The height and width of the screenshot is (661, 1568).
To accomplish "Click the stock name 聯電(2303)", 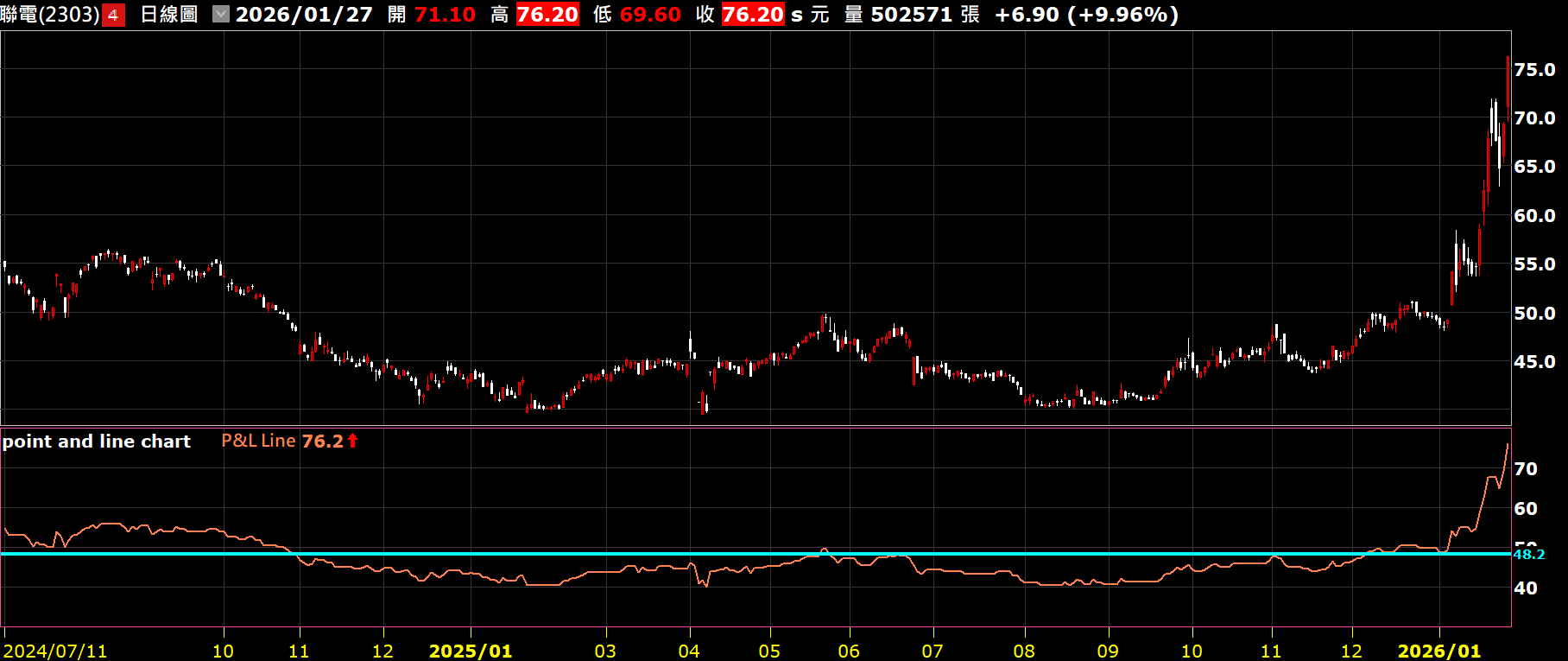I will point(50,15).
